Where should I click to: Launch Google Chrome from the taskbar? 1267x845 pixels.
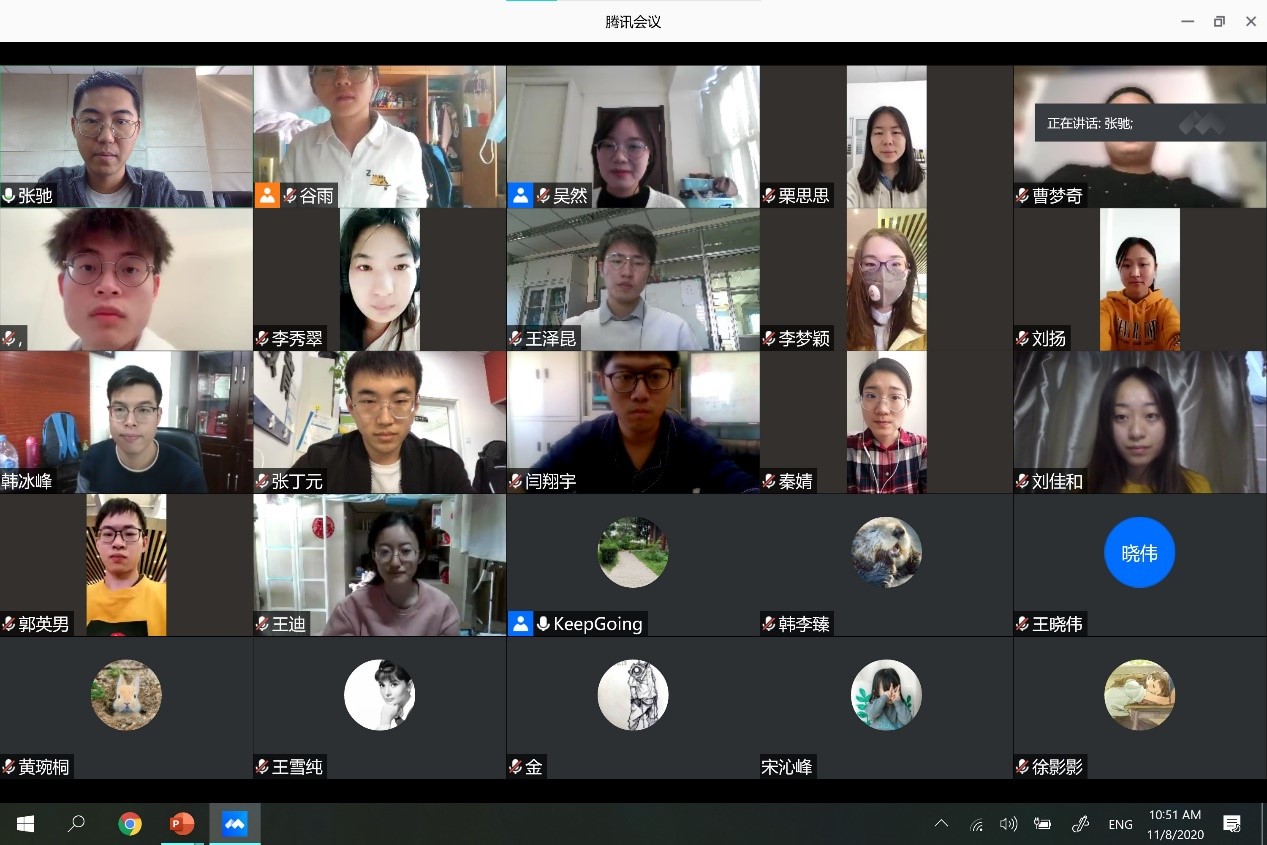(129, 824)
